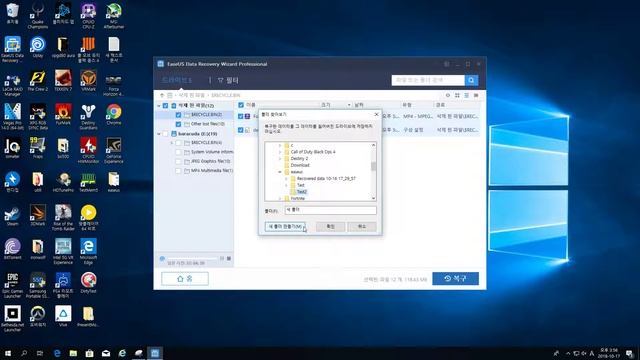Click the EaseUS file search box

[x=428, y=80]
